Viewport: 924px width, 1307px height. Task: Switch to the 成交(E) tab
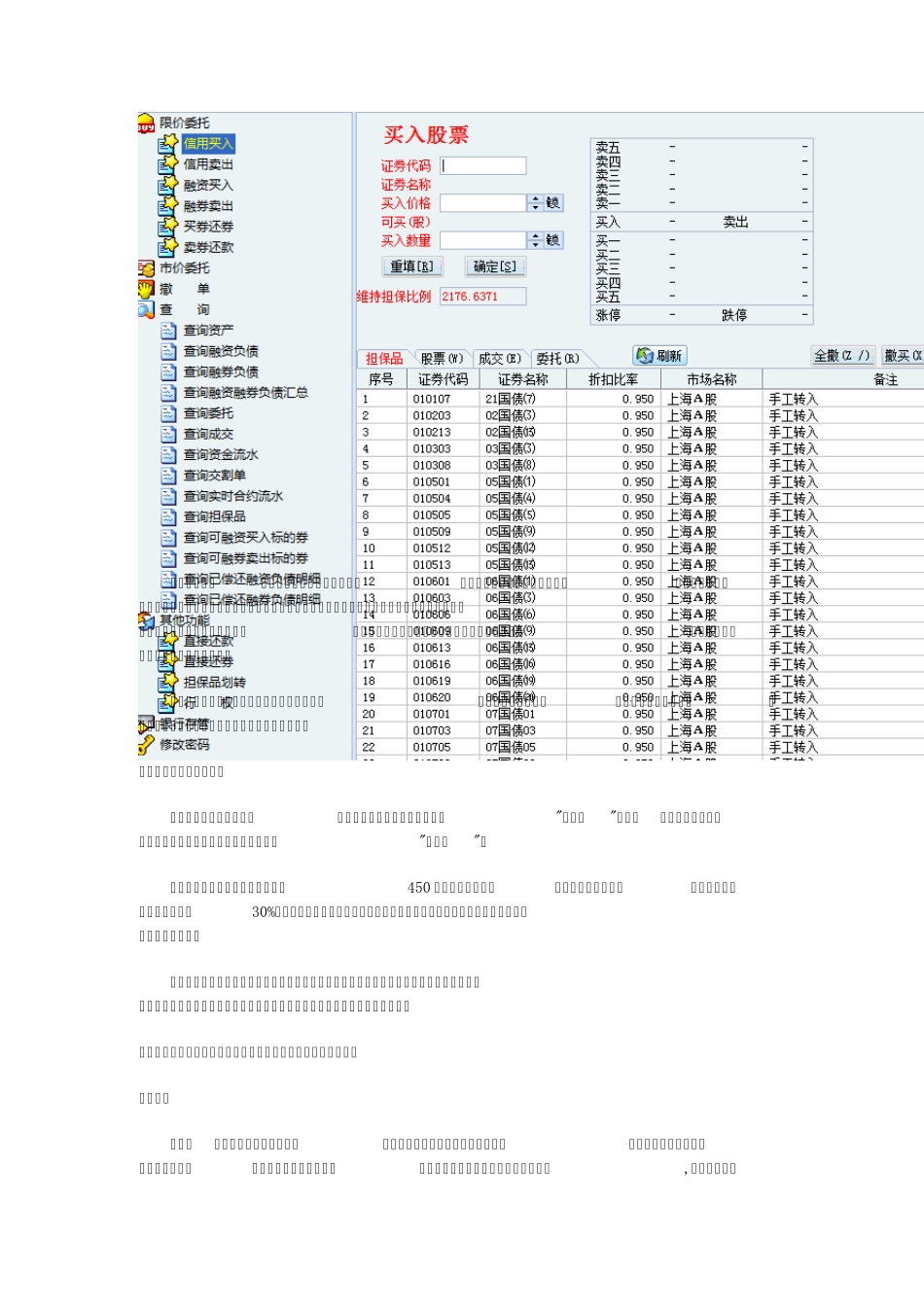coord(500,358)
